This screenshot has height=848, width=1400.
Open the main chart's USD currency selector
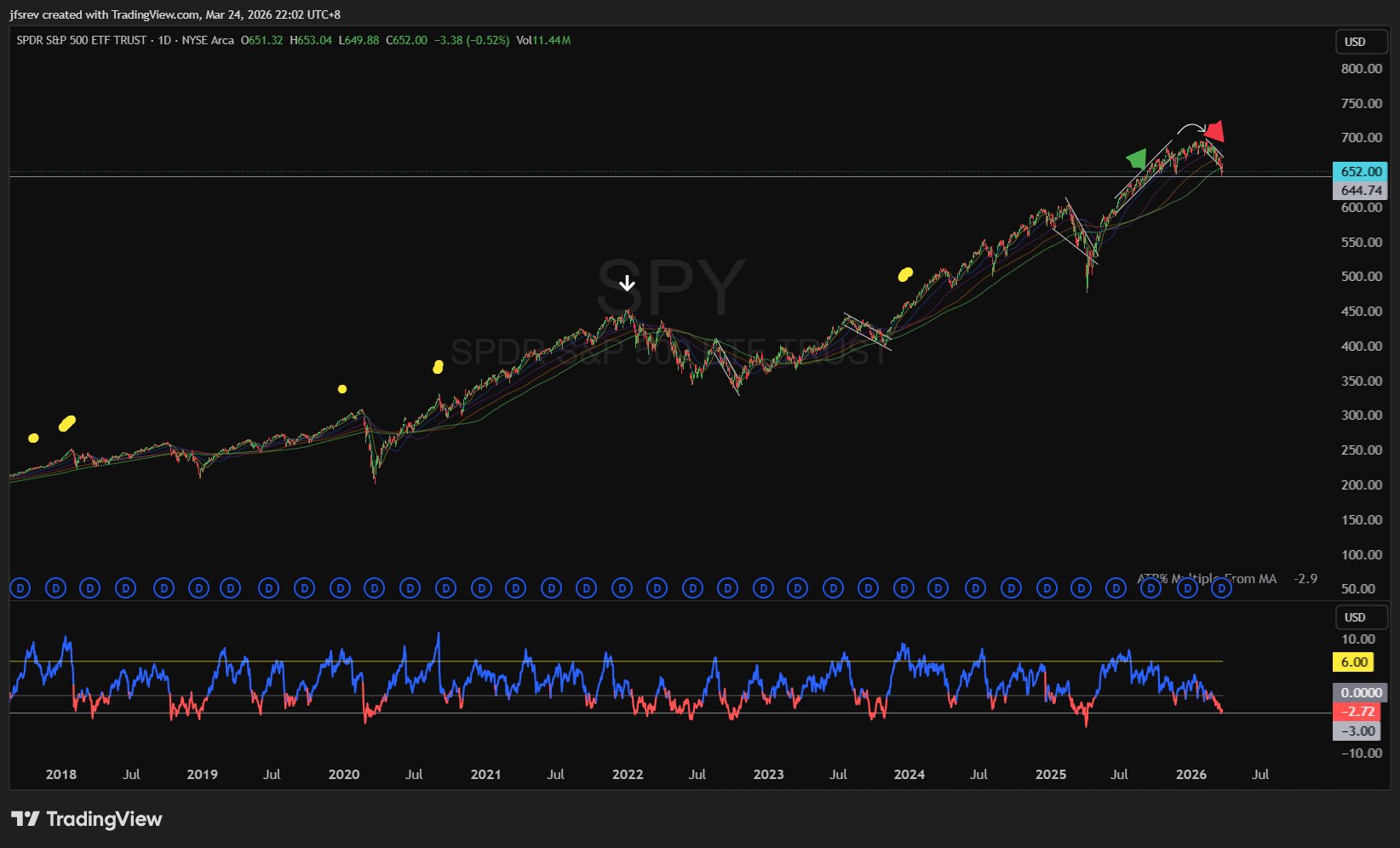(1360, 42)
